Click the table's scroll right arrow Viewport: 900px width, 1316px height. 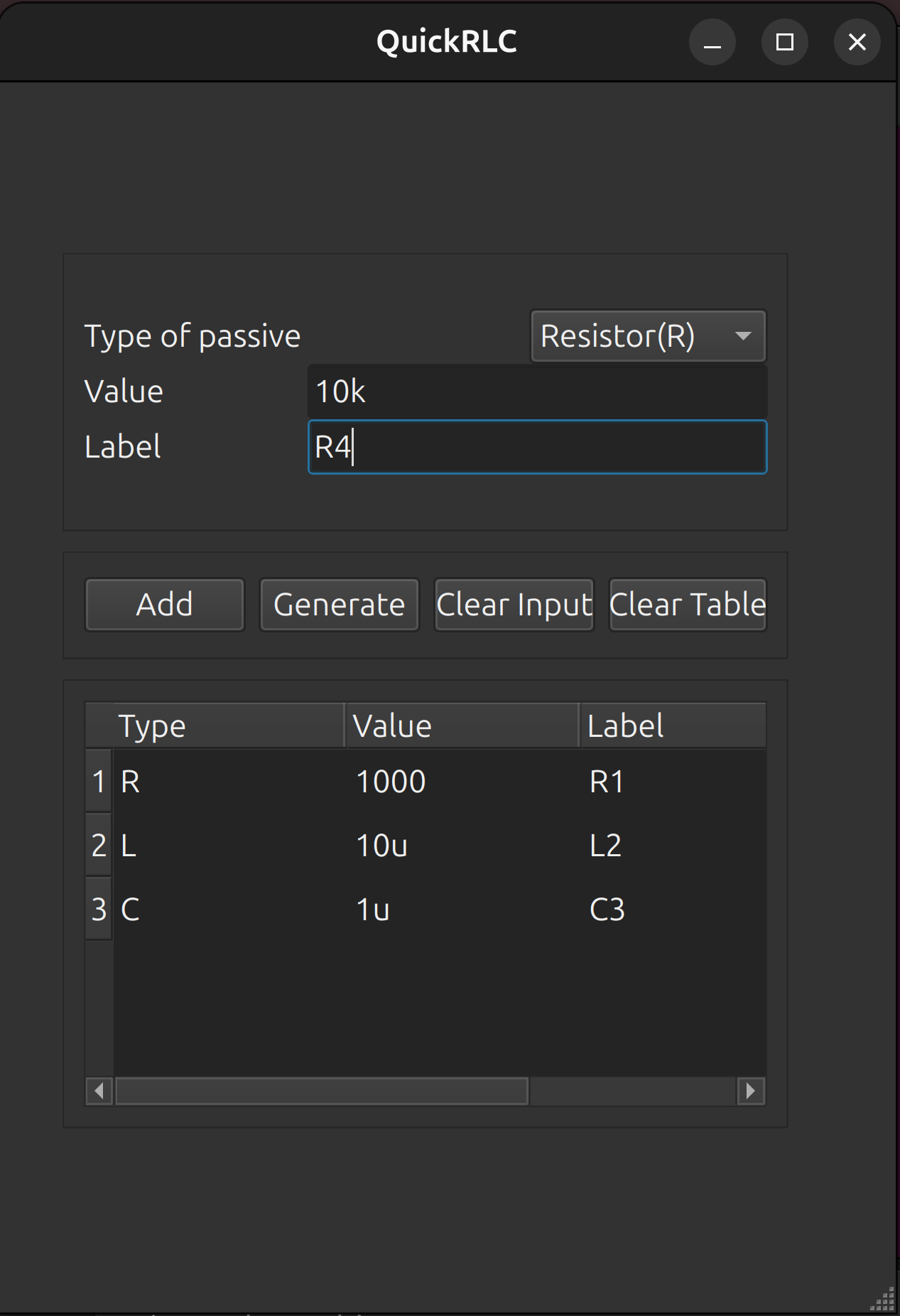click(751, 1091)
